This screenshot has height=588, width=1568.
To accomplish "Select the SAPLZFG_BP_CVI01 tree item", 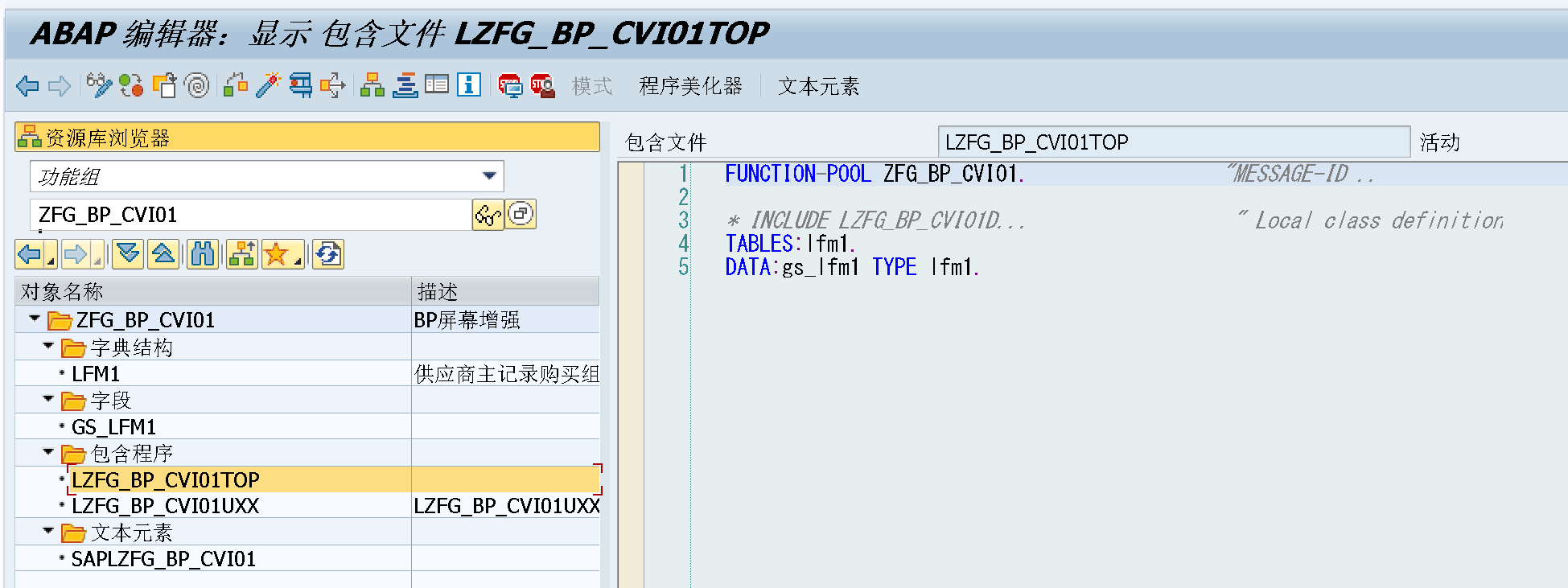I will coord(163,559).
